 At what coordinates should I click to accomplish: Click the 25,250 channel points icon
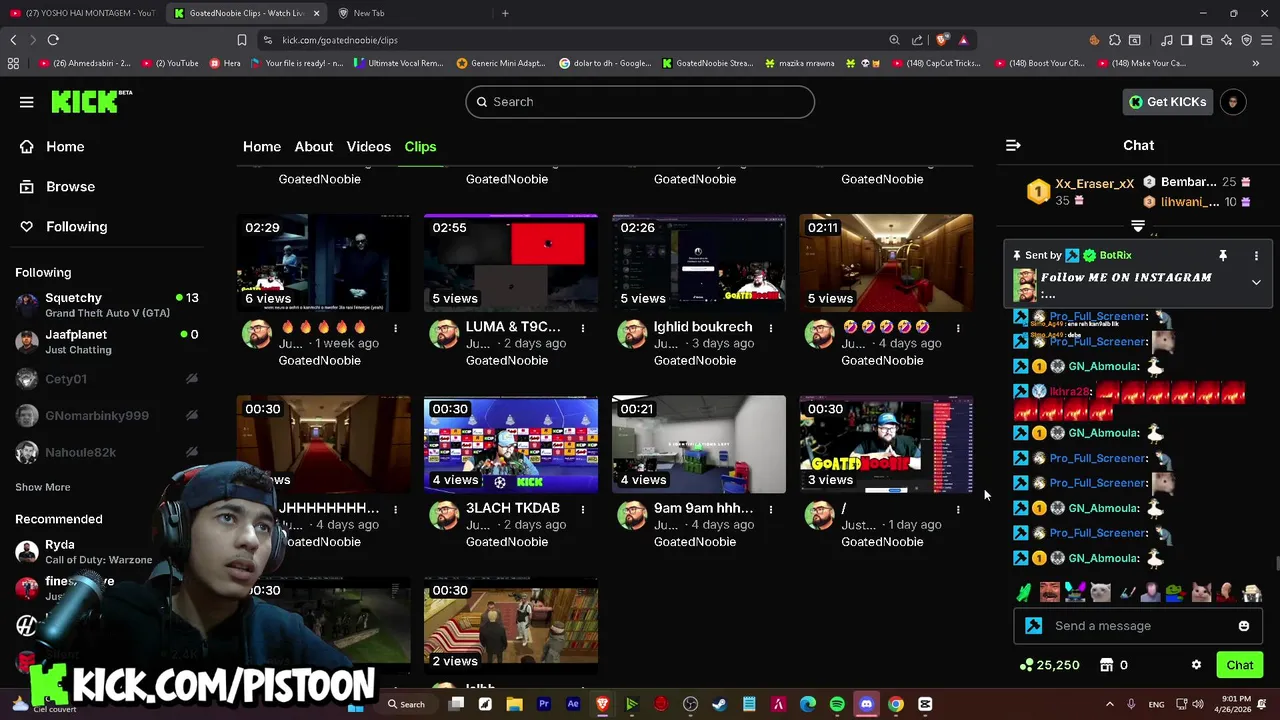(1026, 665)
